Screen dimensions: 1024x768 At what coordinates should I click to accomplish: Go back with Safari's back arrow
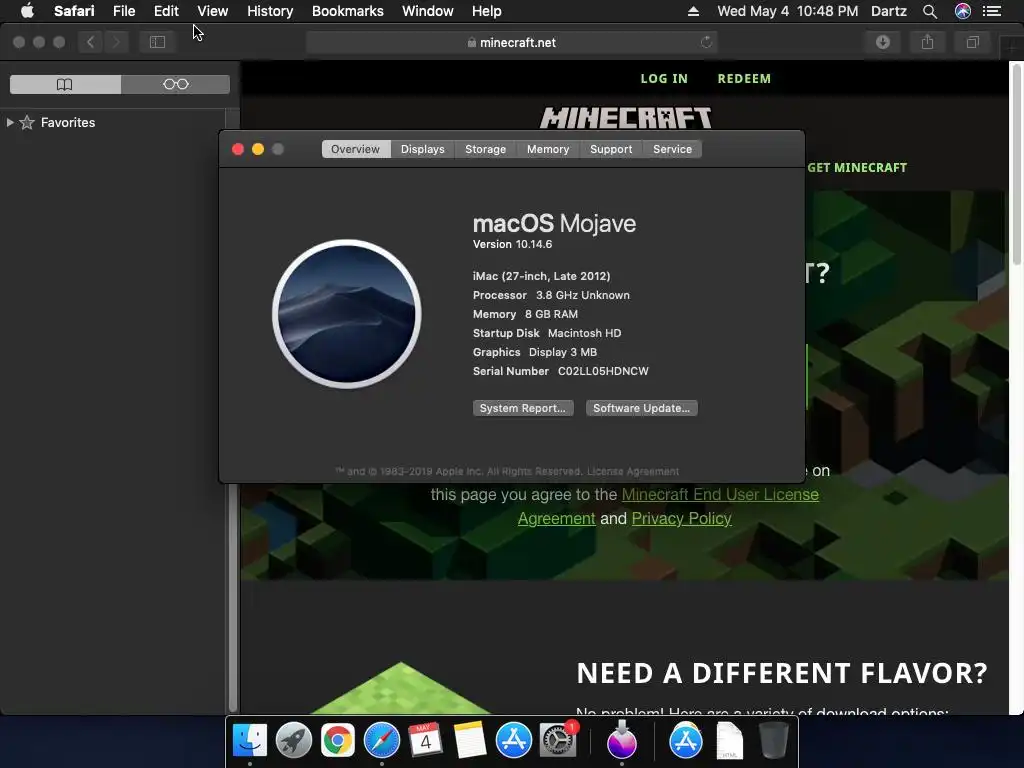pyautogui.click(x=91, y=42)
